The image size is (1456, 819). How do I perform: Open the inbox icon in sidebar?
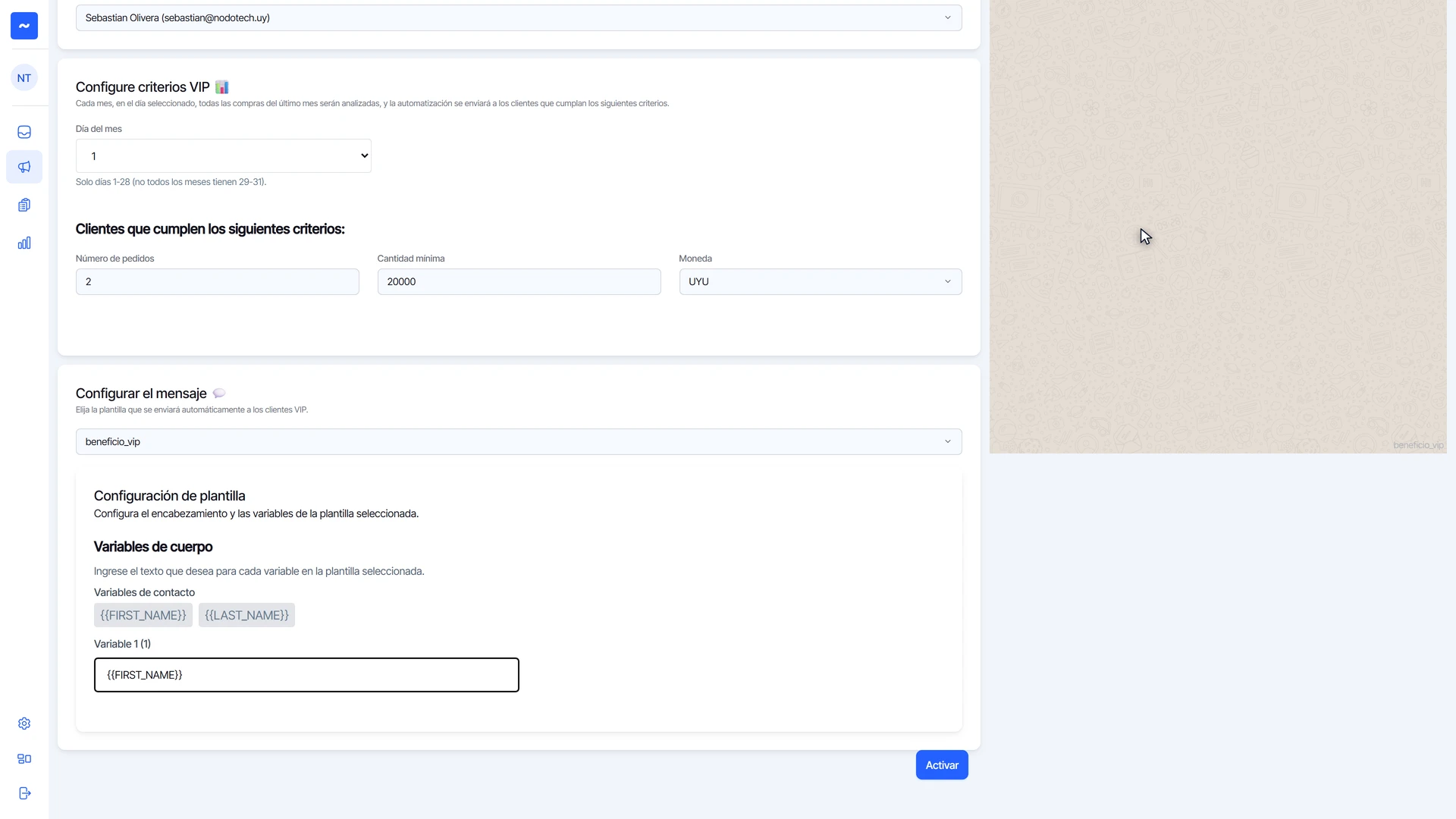coord(24,132)
